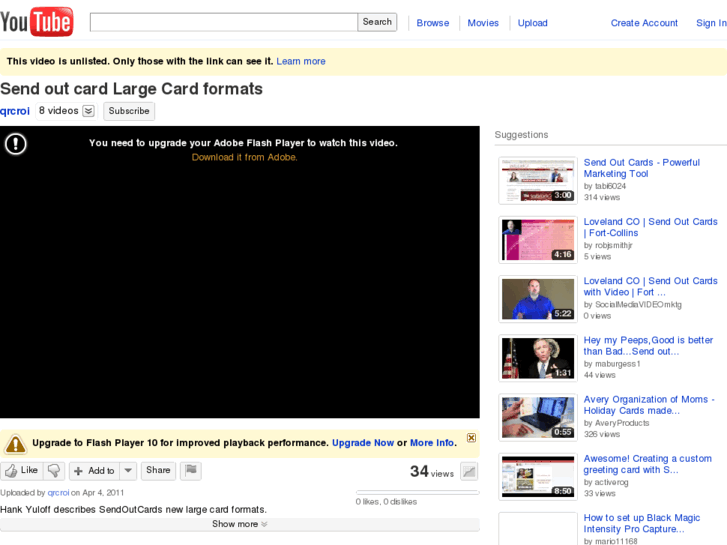Focus the YouTube search field
The width and height of the screenshot is (727, 545).
click(223, 22)
